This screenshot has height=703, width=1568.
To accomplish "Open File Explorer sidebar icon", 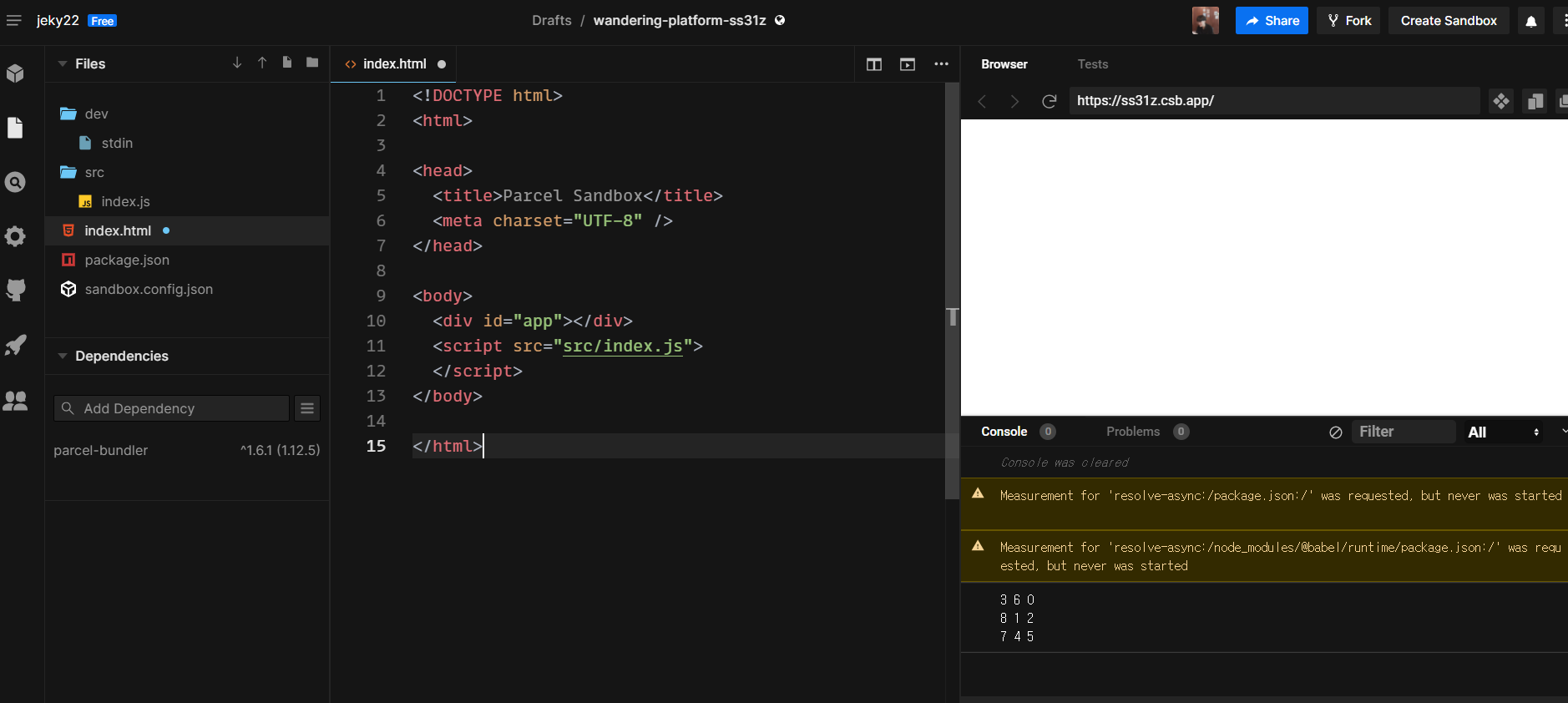I will 15,128.
